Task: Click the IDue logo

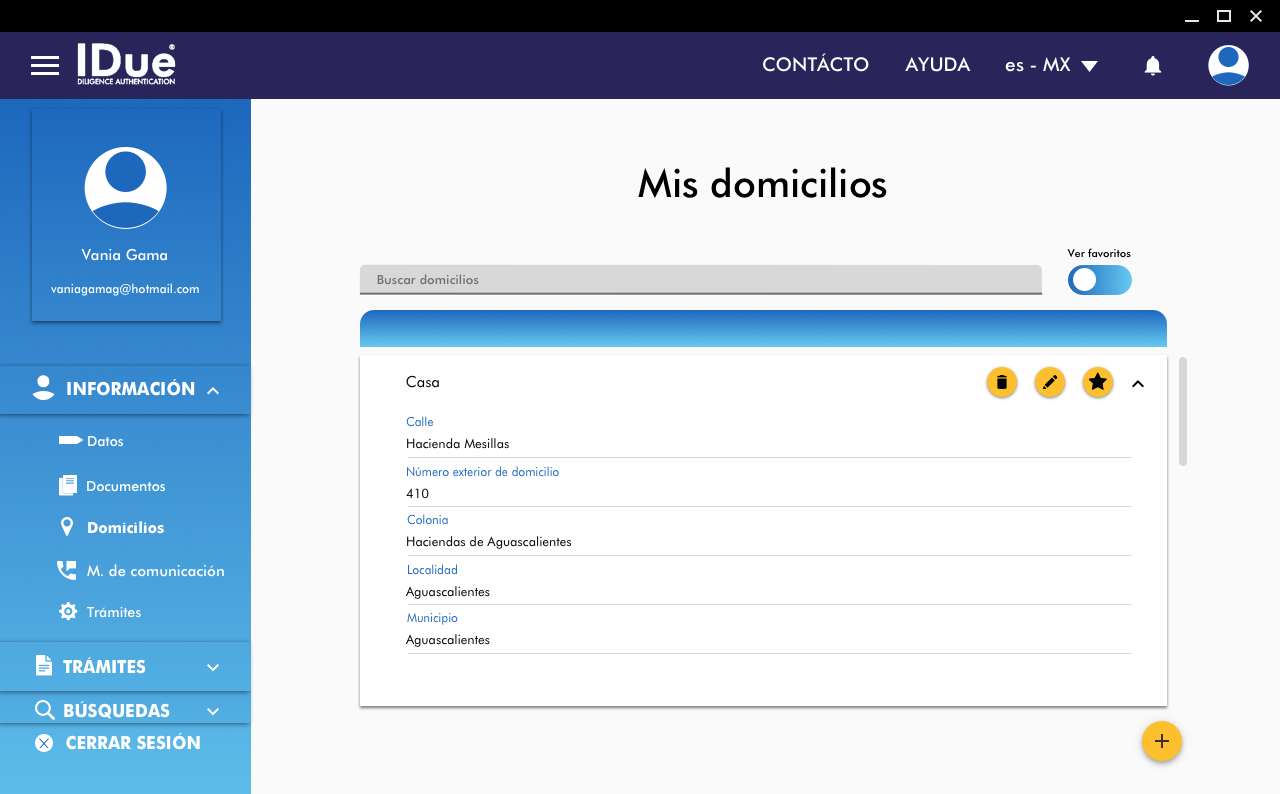Action: 126,64
